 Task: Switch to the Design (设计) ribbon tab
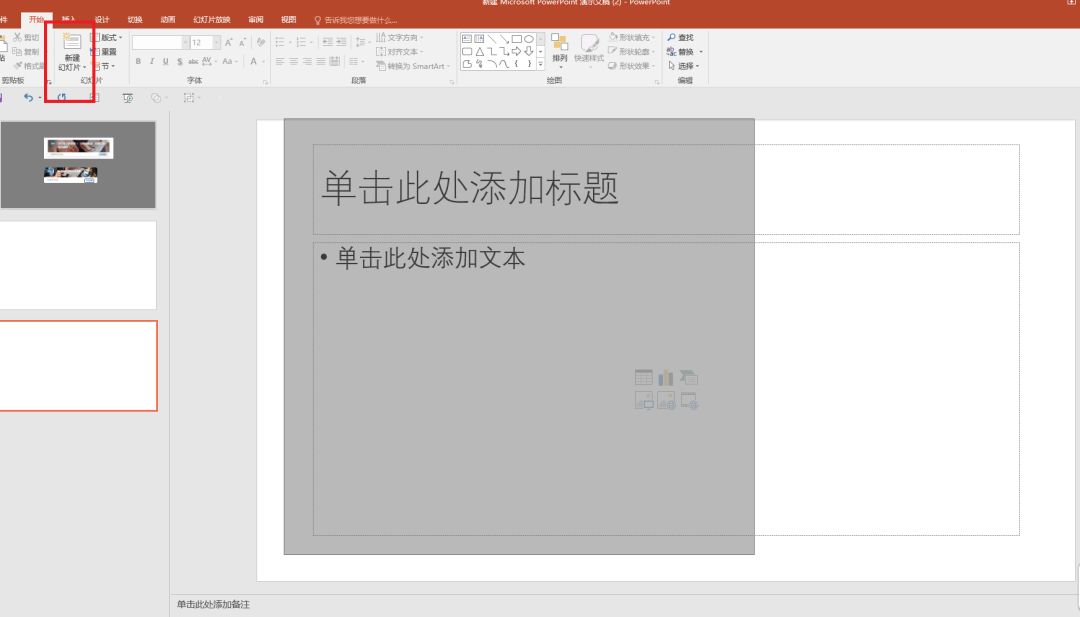(x=102, y=19)
